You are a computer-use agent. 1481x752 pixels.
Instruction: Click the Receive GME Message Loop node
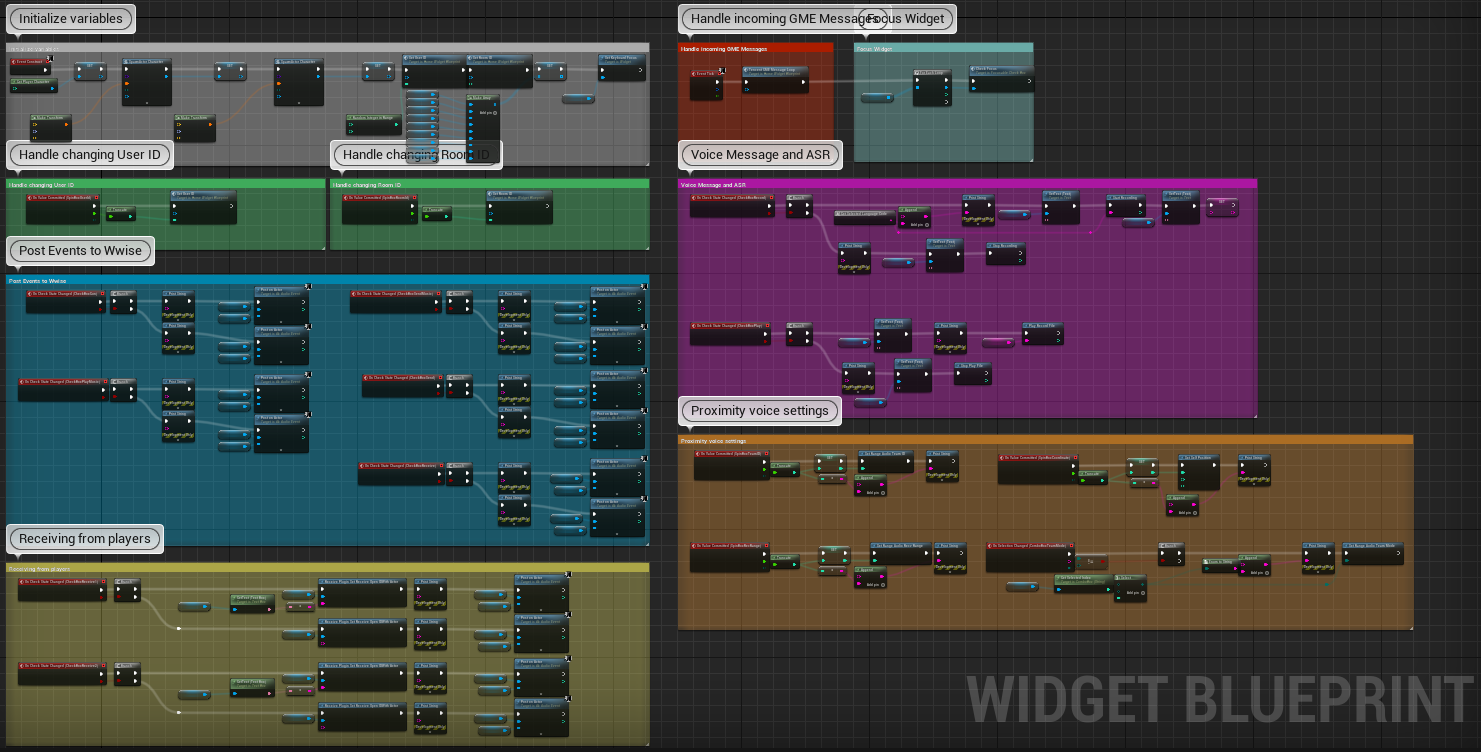(775, 71)
